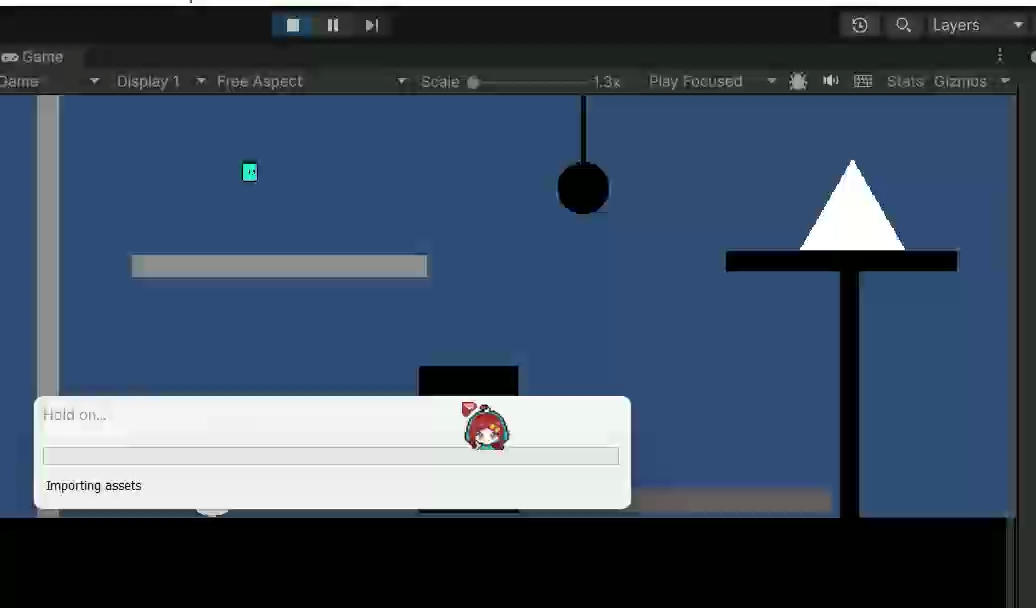Open the Unity search magnifier
Image resolution: width=1036 pixels, height=608 pixels.
pyautogui.click(x=903, y=25)
